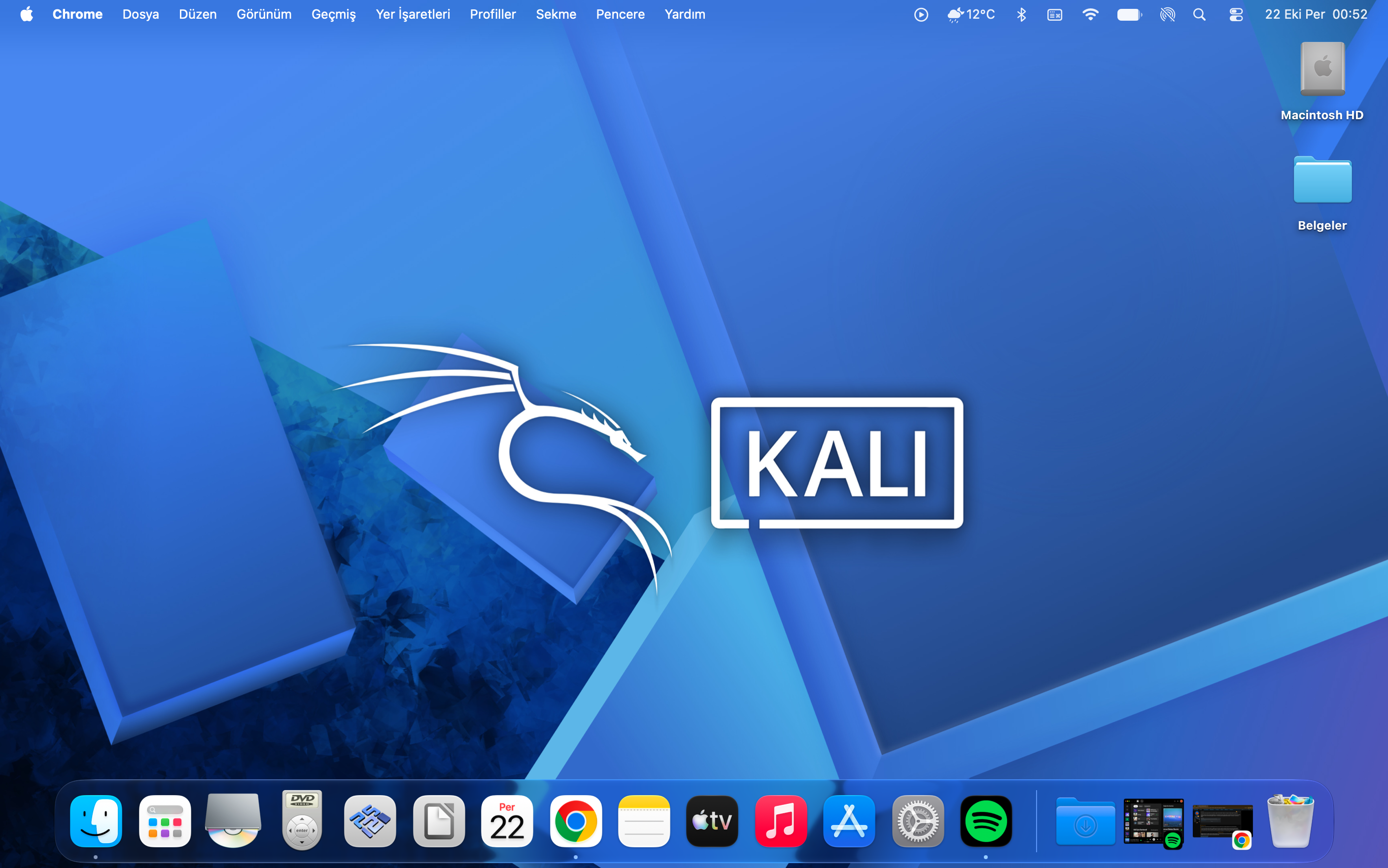The height and width of the screenshot is (868, 1388).
Task: Open the Notes app
Action: [x=644, y=821]
